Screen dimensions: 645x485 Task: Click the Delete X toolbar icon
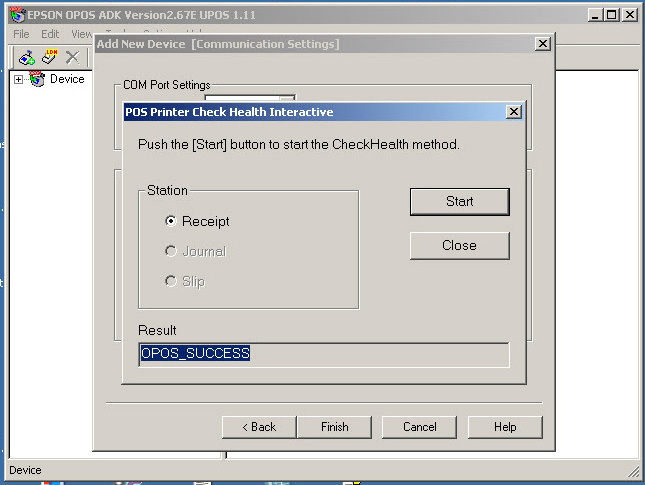point(72,58)
